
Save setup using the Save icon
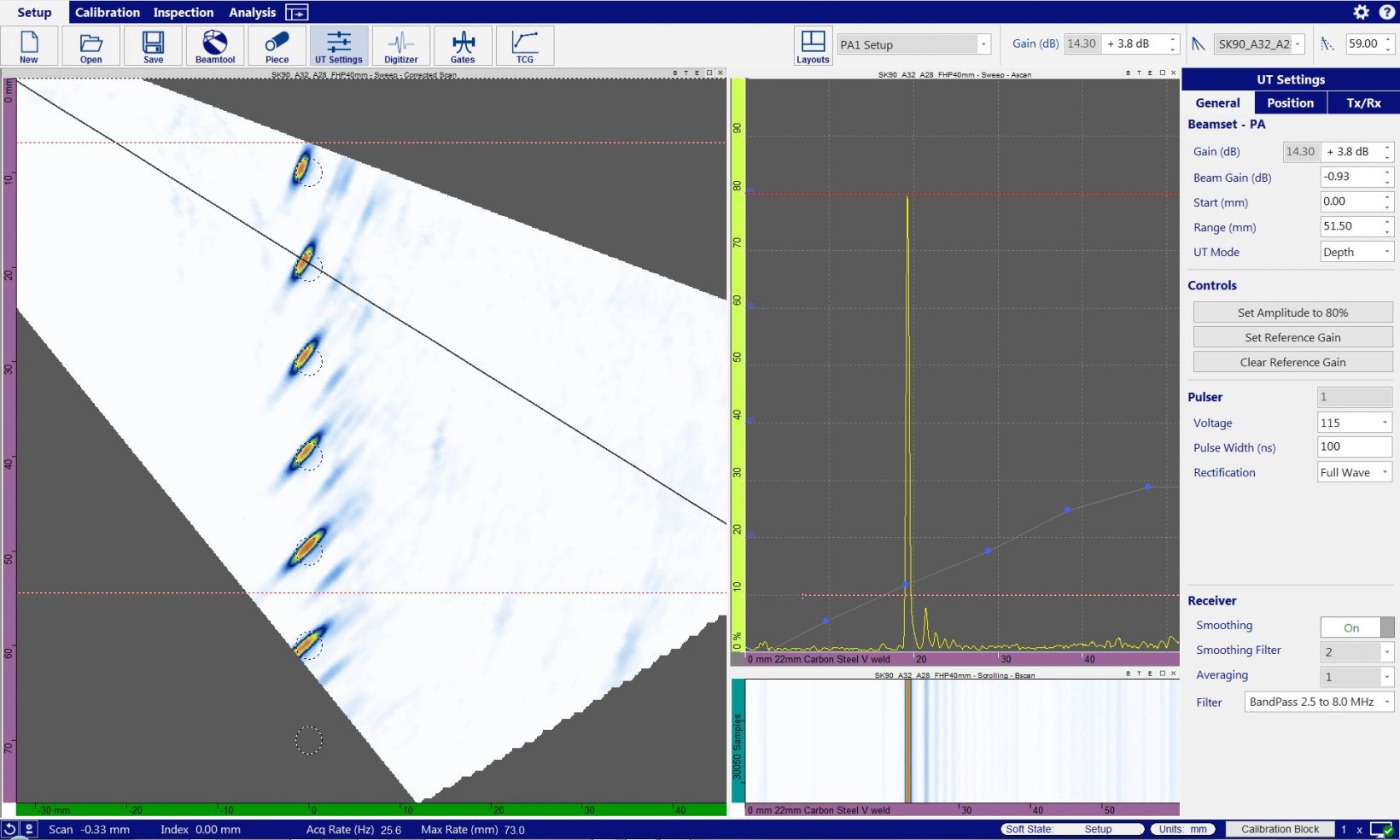tap(153, 46)
